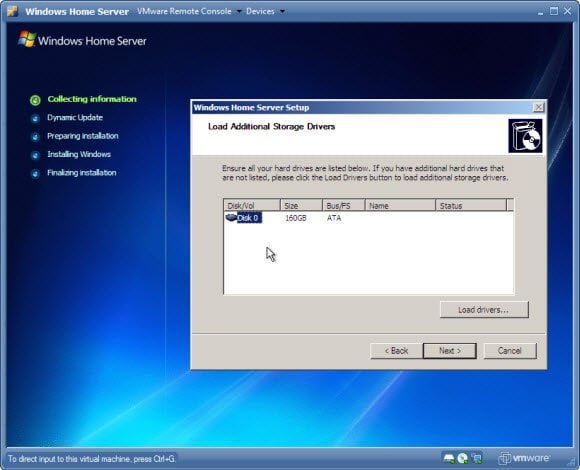The height and width of the screenshot is (470, 580).
Task: Click the ATA bus cell
Action: point(334,218)
